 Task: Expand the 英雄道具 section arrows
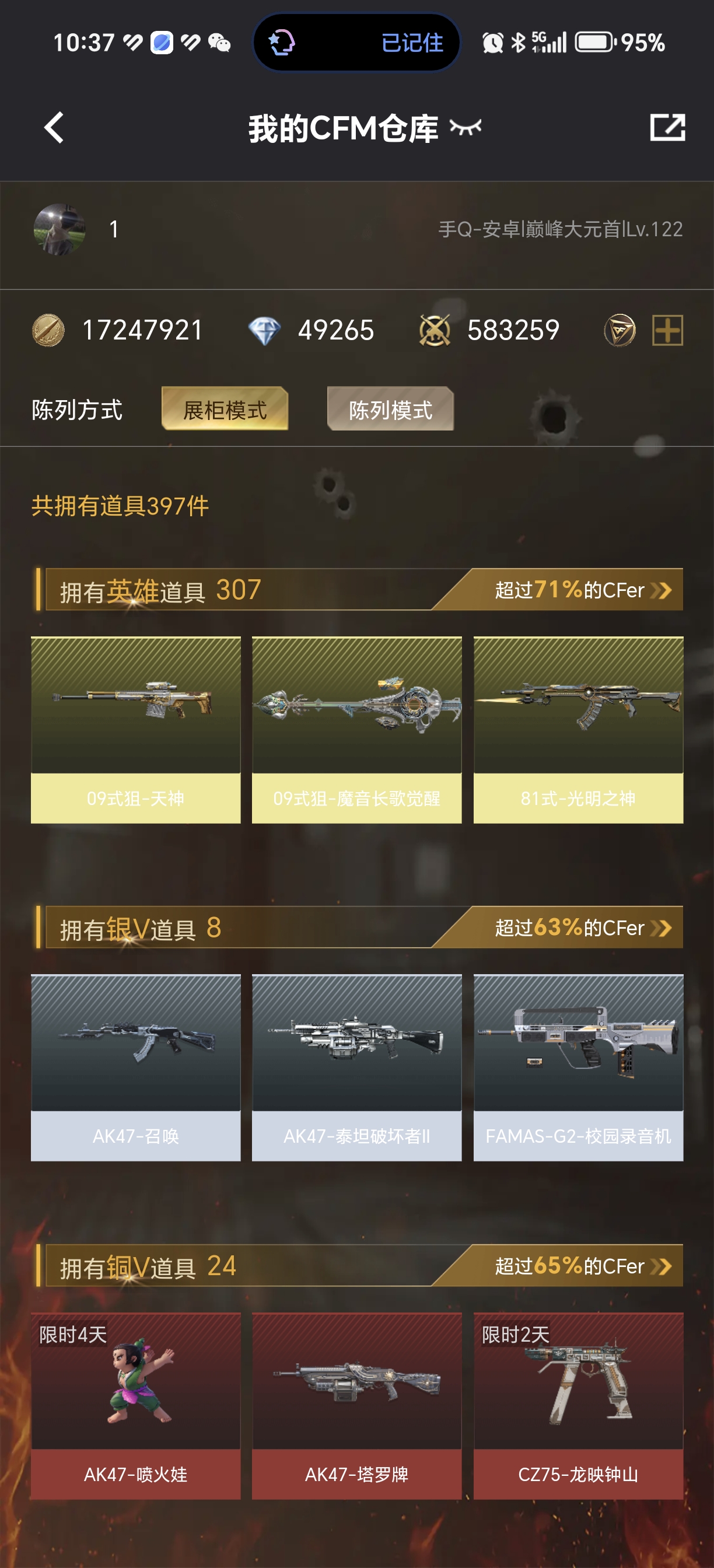pos(661,590)
